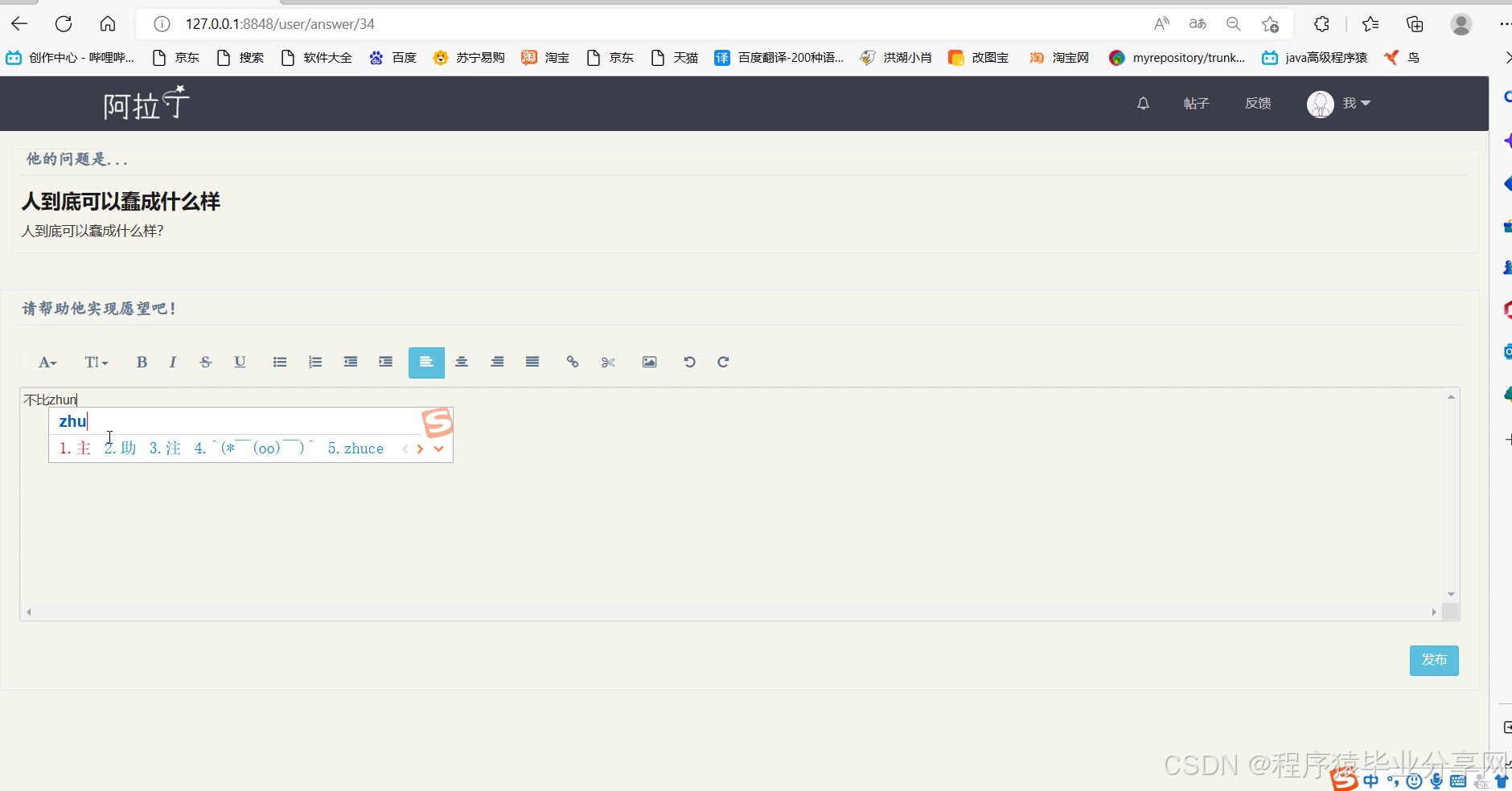Open read aloud icon in address bar
Image resolution: width=1512 pixels, height=791 pixels.
pyautogui.click(x=1161, y=24)
